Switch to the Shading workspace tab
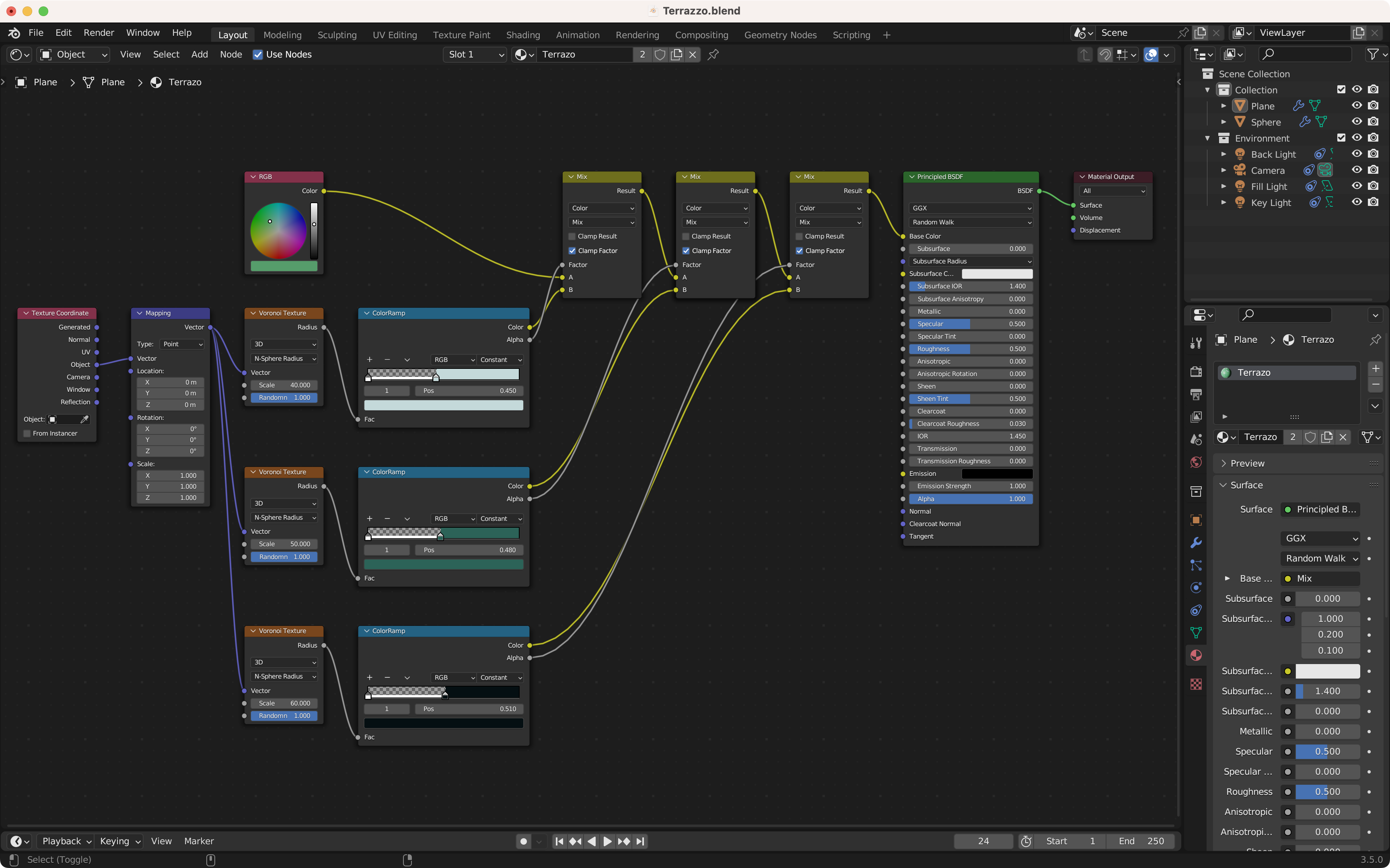 (x=522, y=35)
